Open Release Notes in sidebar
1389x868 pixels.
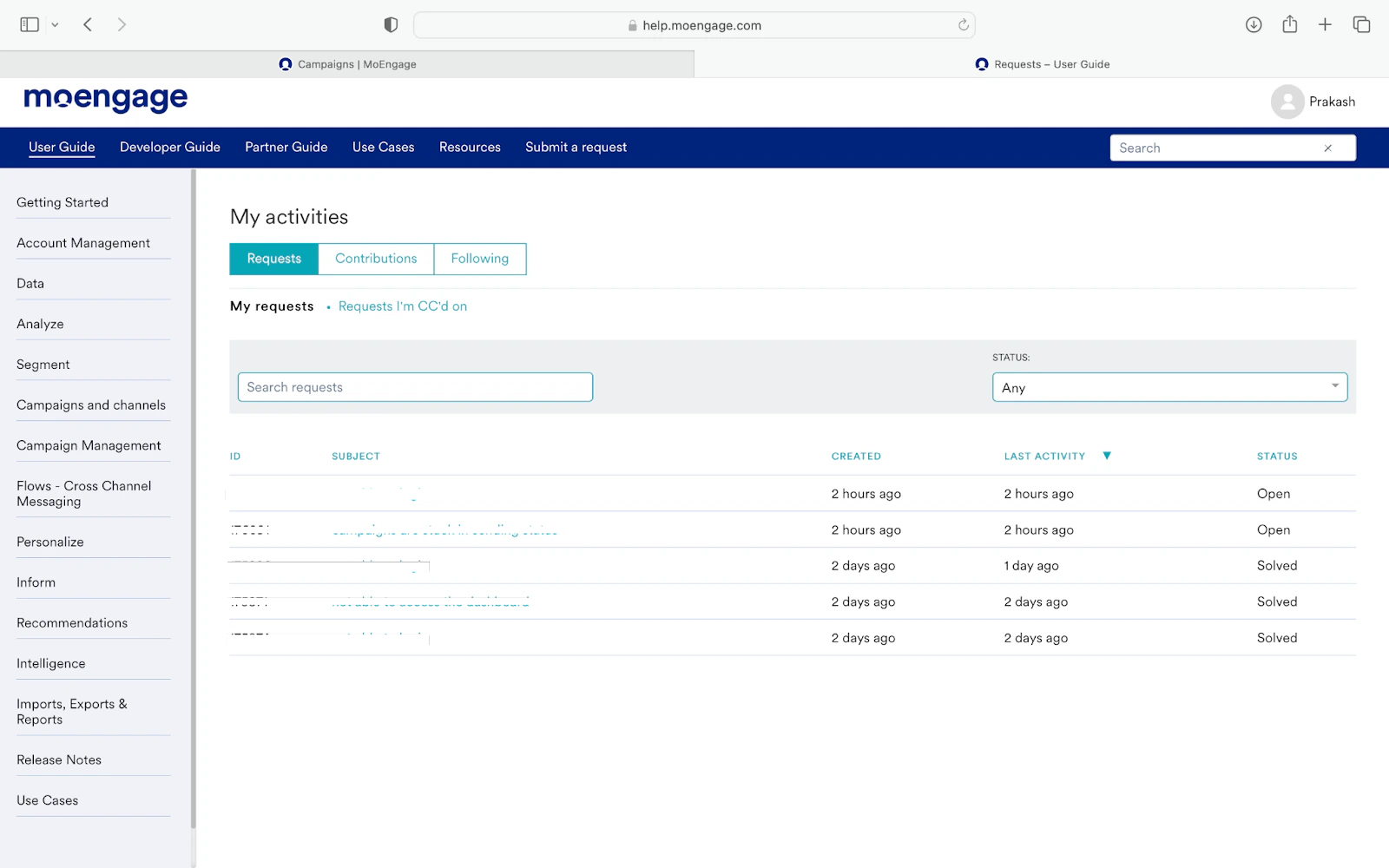[59, 759]
